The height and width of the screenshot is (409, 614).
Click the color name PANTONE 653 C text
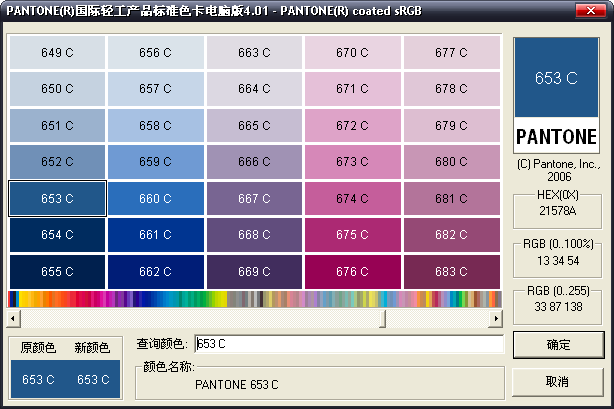[237, 385]
